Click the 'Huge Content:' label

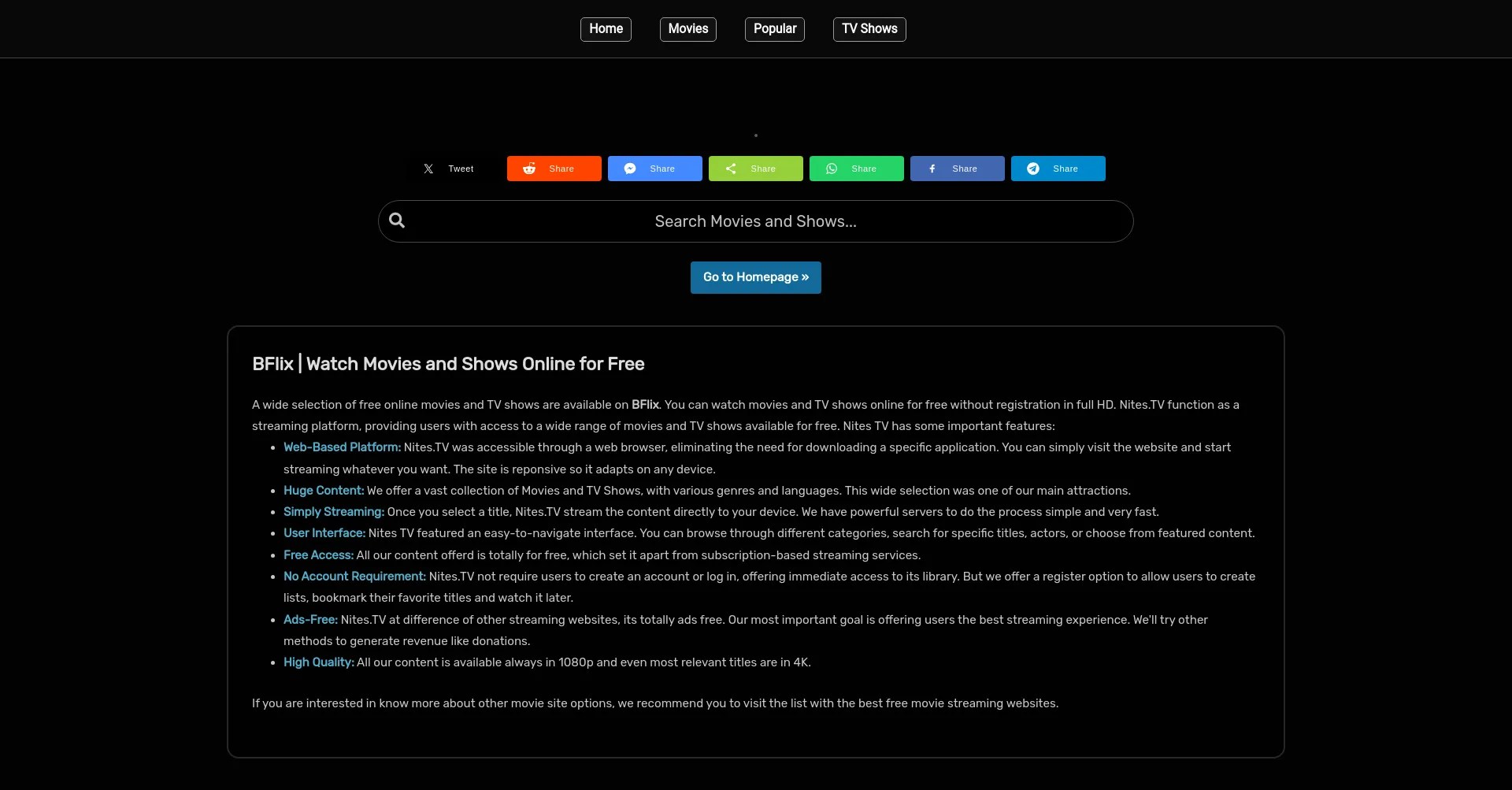point(324,491)
